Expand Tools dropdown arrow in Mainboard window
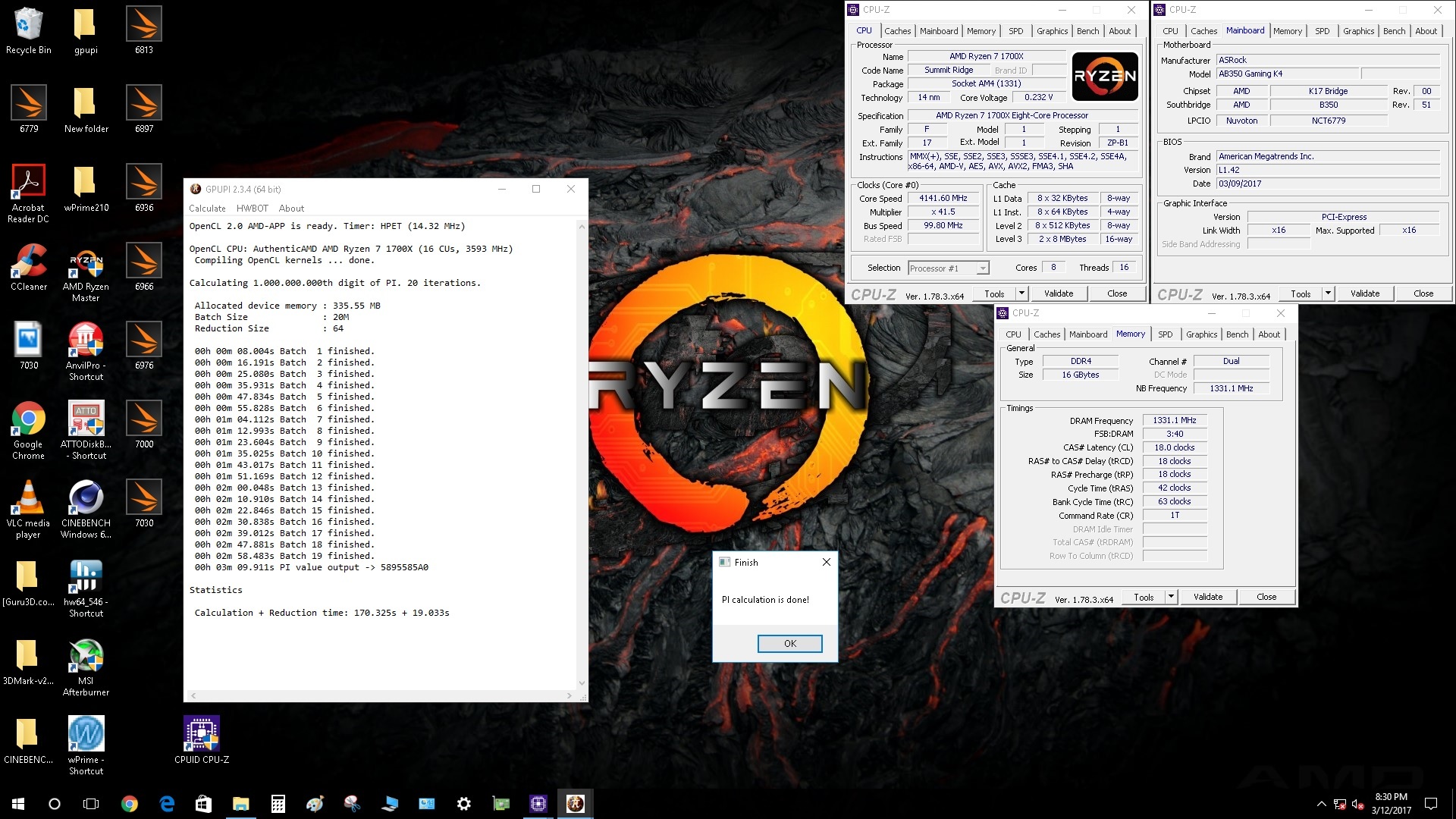Screen dimensions: 1456x819 (x=1328, y=293)
